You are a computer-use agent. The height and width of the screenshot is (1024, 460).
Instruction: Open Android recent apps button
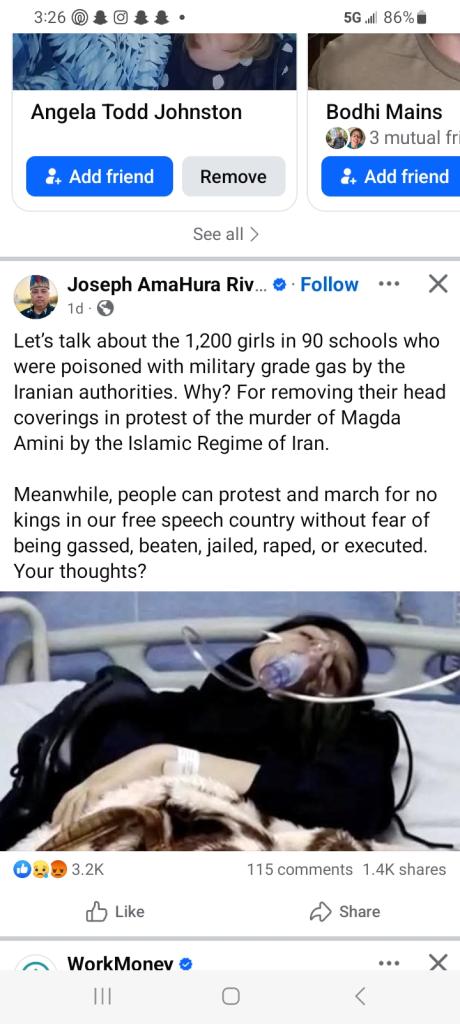click(102, 996)
